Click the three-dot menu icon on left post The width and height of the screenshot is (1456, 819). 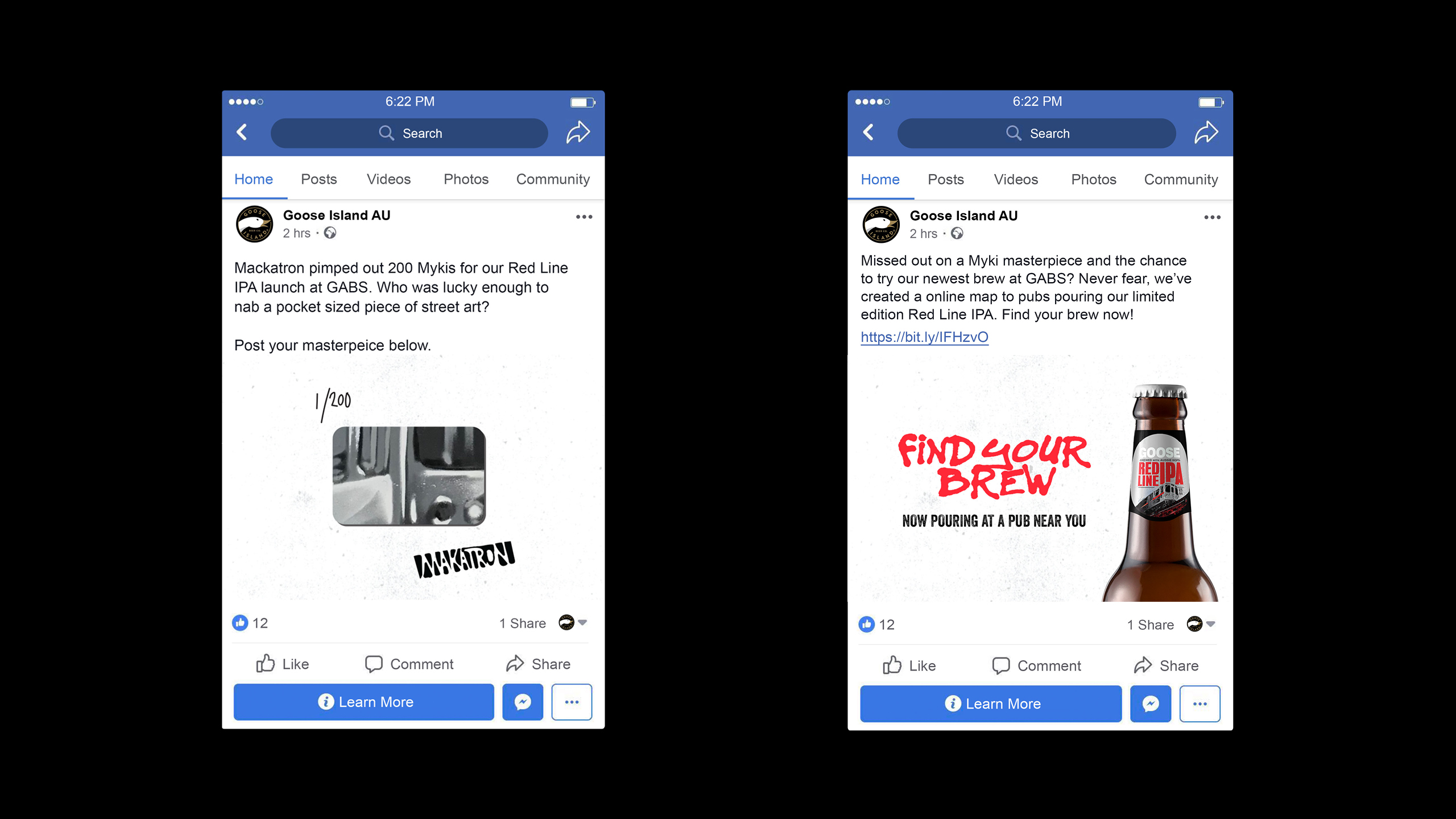(x=584, y=217)
